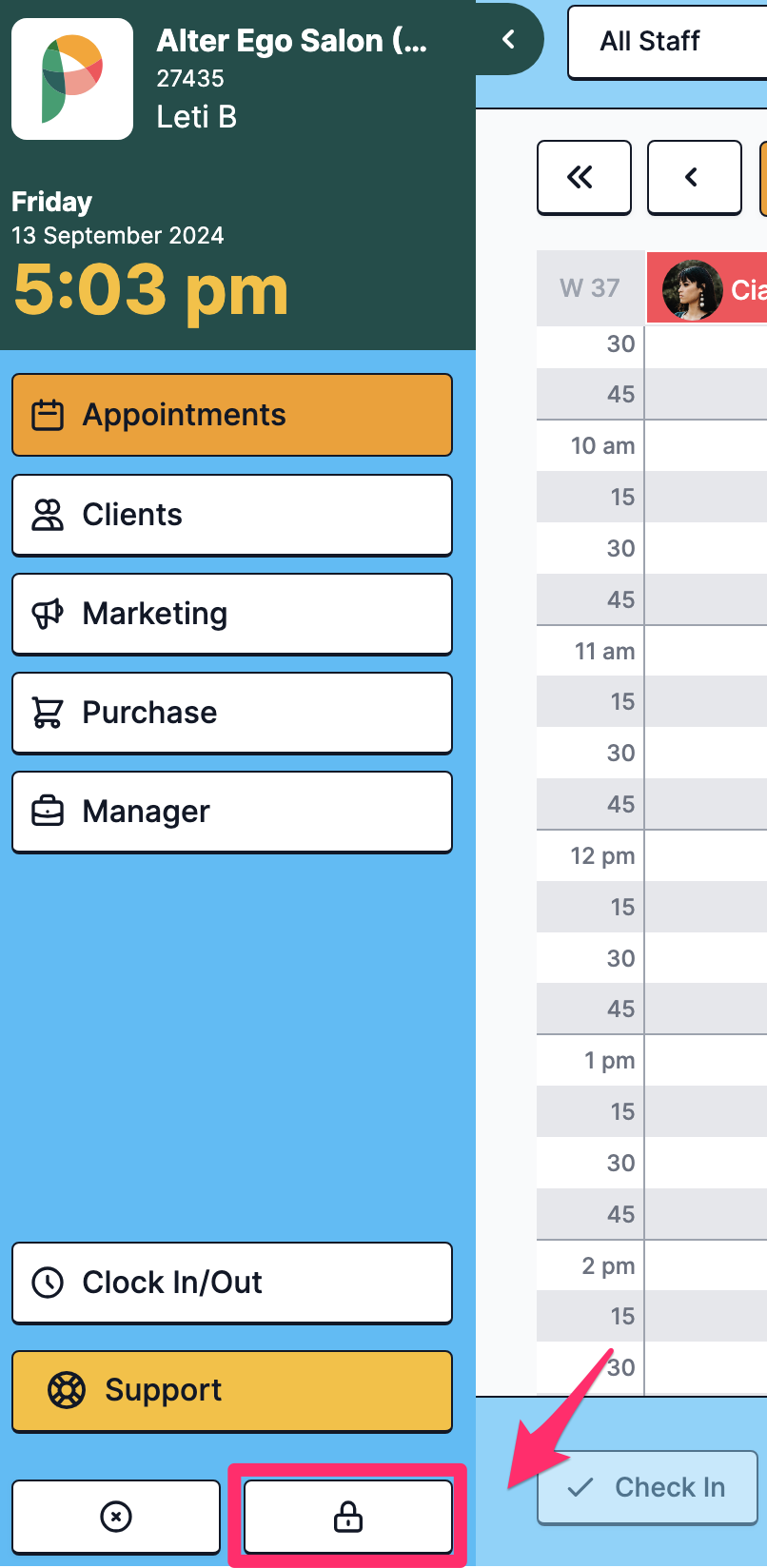Select the 10 am time slot
This screenshot has height=1568, width=767.
[x=706, y=445]
